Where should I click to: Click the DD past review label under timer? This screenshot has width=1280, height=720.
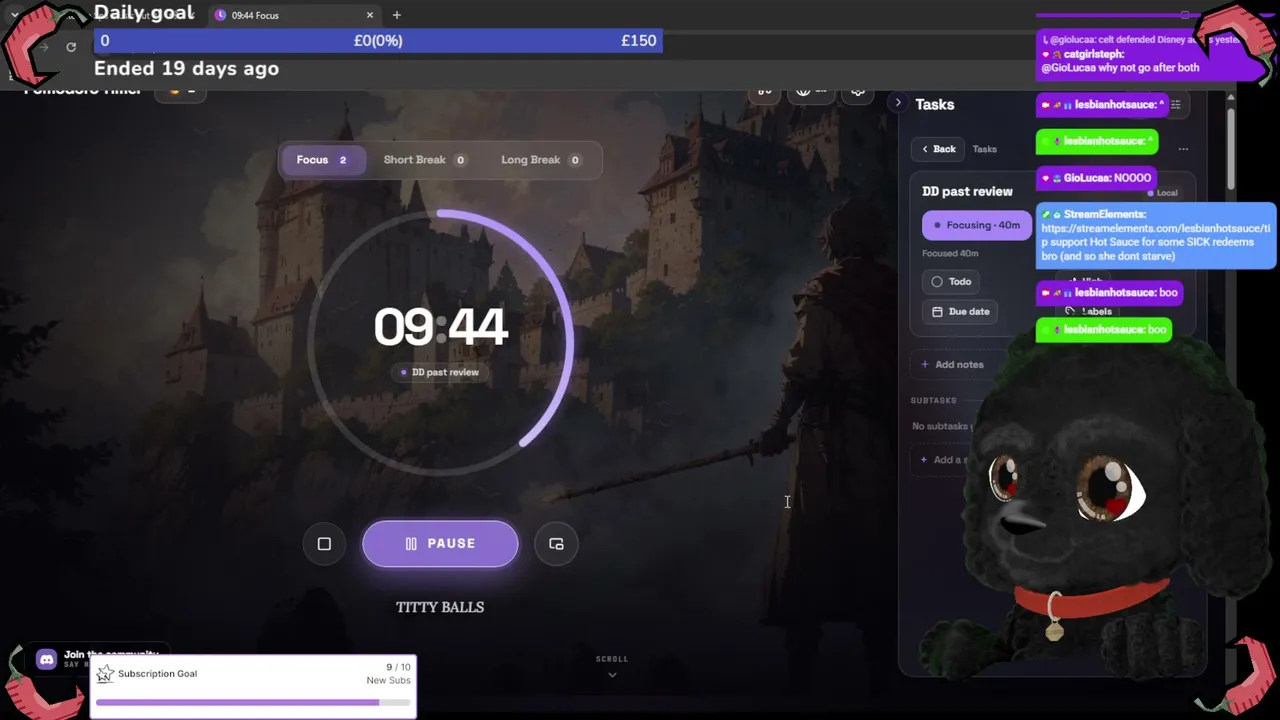click(x=440, y=372)
